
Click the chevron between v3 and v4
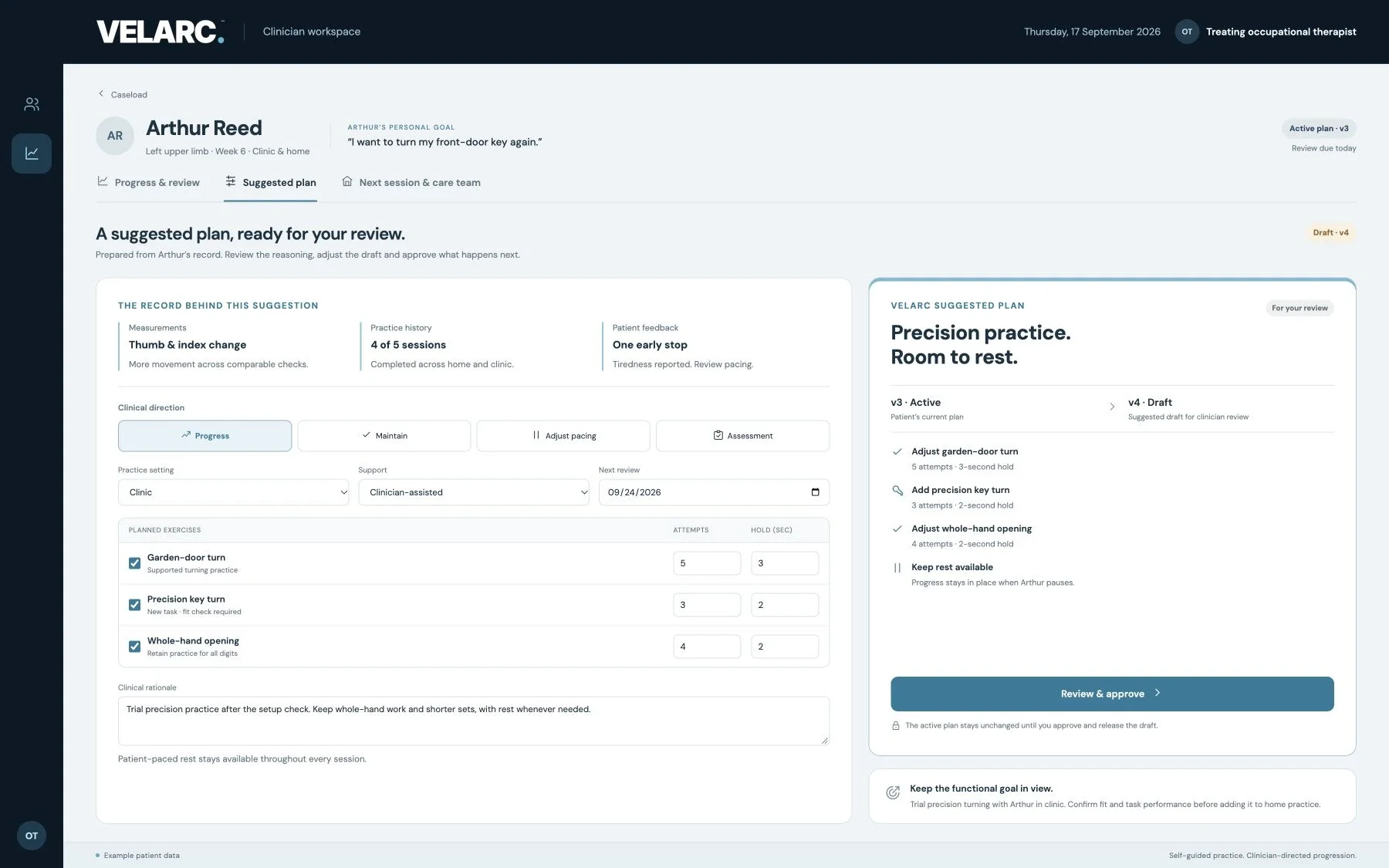1112,407
